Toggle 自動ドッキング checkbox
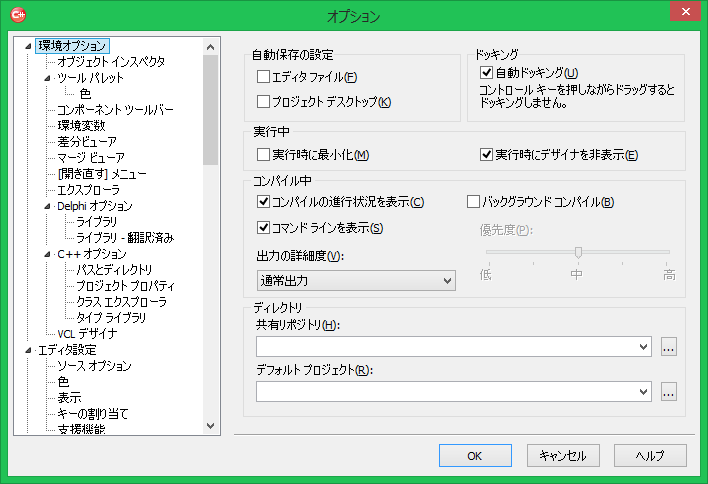 tap(487, 73)
